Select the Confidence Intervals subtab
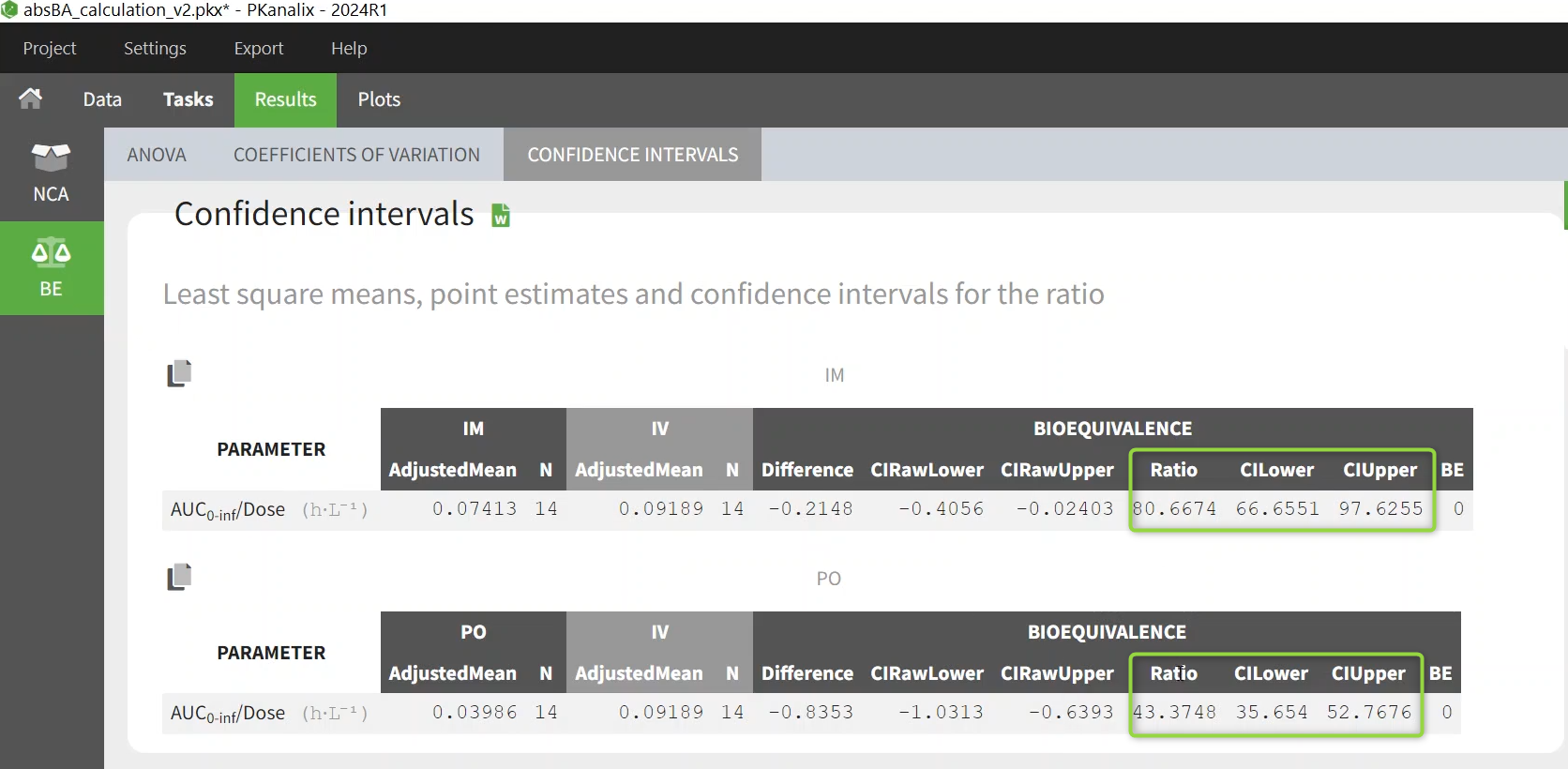The height and width of the screenshot is (769, 1568). [x=632, y=155]
